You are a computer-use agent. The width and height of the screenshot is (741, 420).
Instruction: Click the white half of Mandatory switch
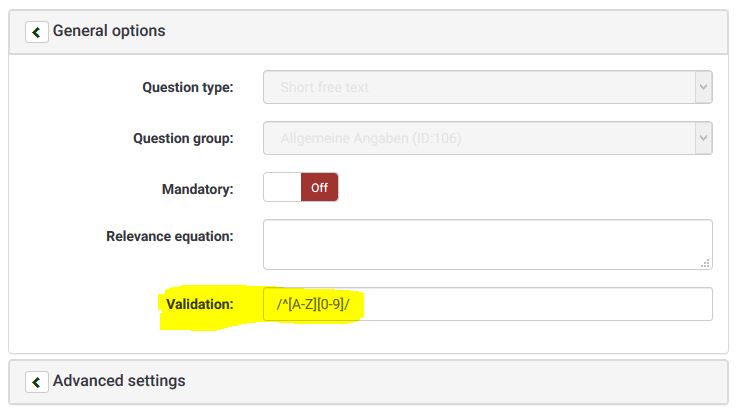(282, 188)
